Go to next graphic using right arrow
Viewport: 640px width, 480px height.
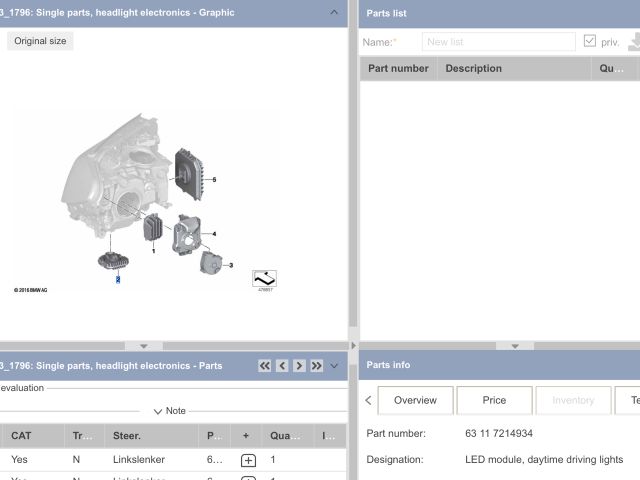299,366
